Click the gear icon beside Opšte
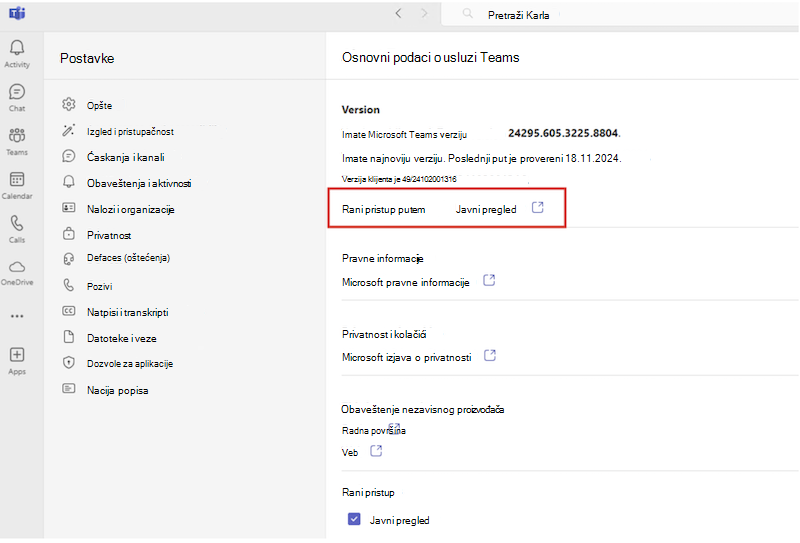Image resolution: width=800 pixels, height=543 pixels. [69, 104]
